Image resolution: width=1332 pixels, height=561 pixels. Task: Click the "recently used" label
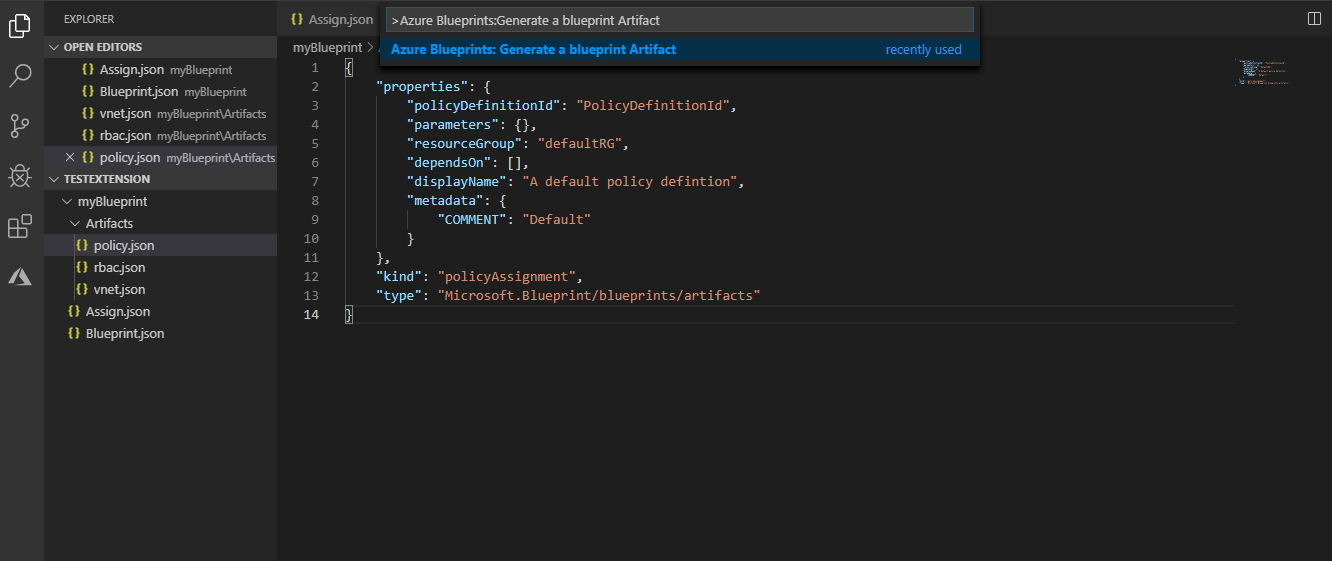click(x=924, y=49)
